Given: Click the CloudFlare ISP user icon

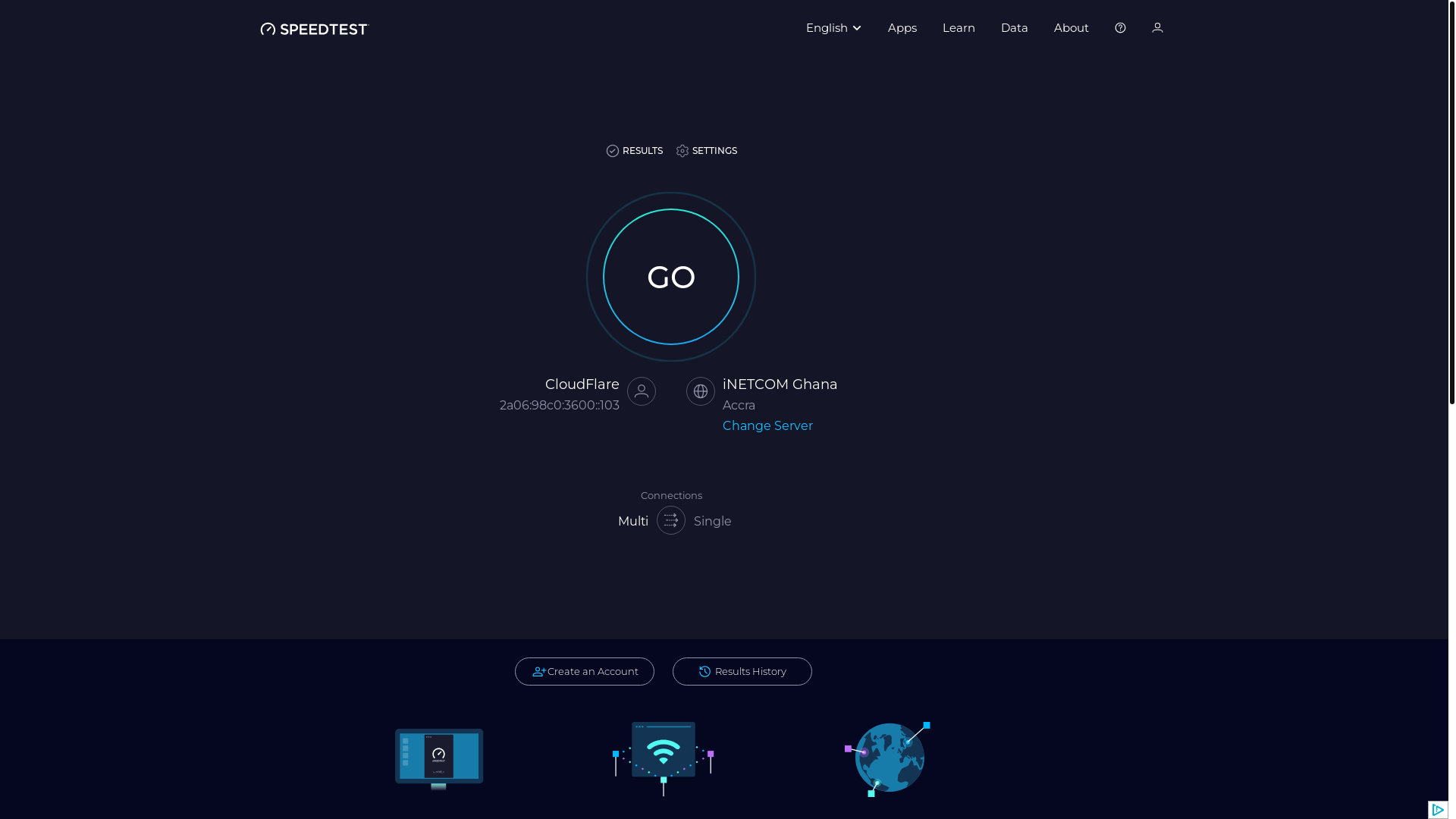Looking at the screenshot, I should (x=642, y=391).
